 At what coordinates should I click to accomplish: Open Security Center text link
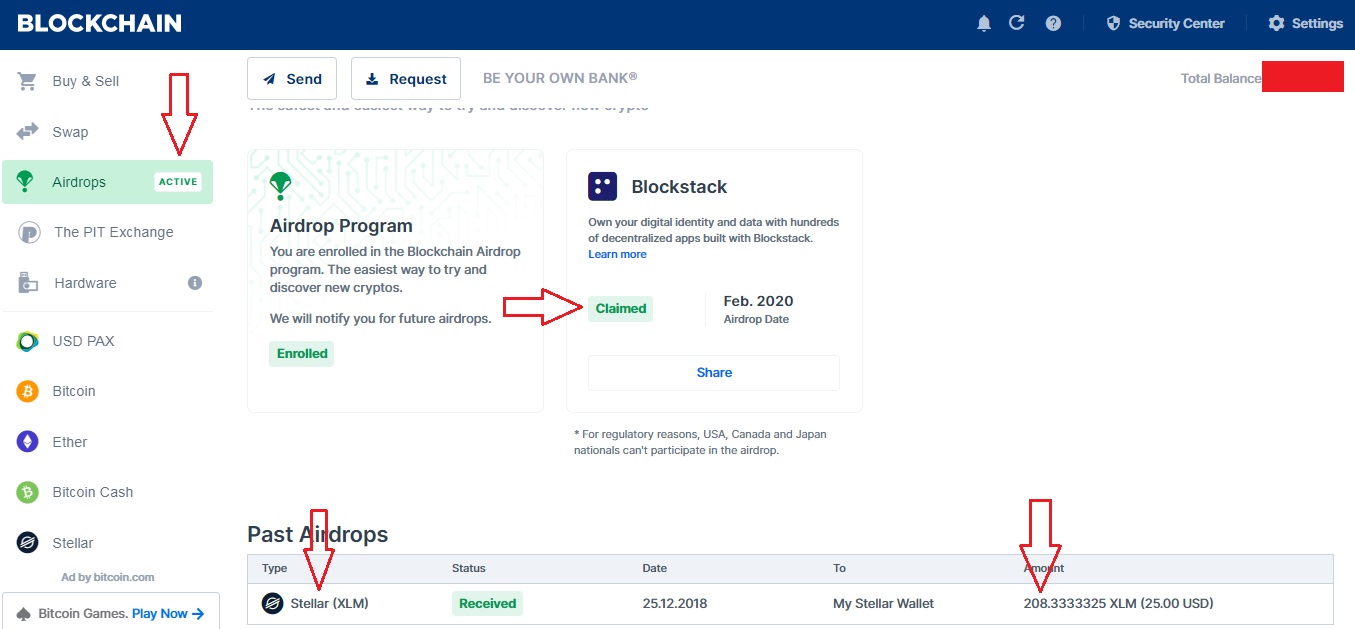[x=1176, y=23]
